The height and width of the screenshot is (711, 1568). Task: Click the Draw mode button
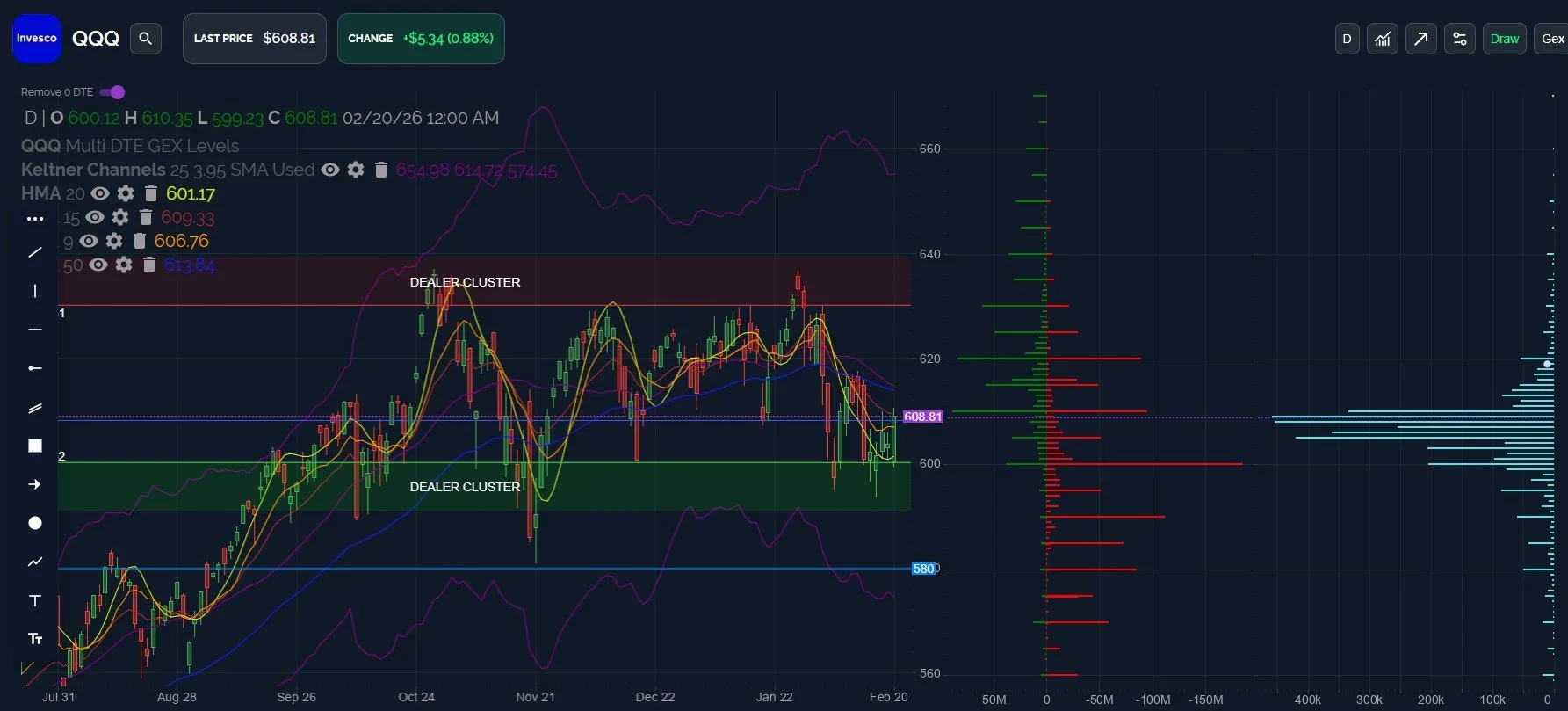(1505, 39)
